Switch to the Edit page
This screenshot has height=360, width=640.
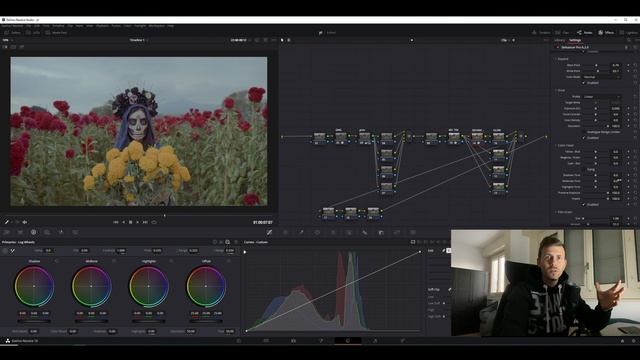click(293, 340)
